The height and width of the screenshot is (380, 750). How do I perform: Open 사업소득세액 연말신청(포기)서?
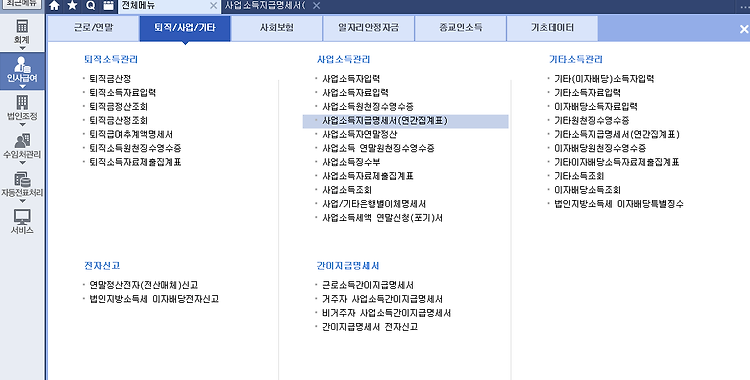pos(382,217)
